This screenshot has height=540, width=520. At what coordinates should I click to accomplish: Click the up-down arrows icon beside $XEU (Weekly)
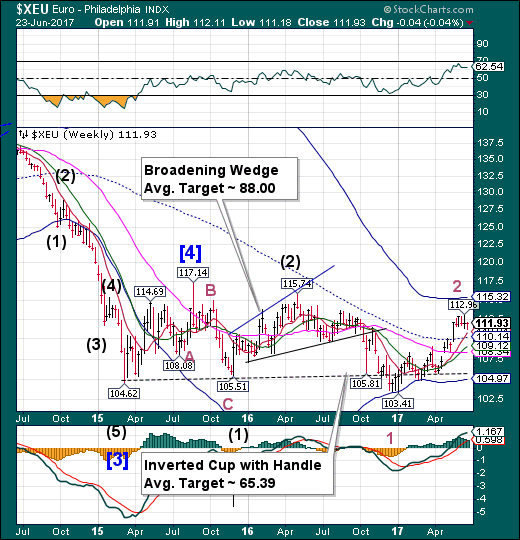23,134
